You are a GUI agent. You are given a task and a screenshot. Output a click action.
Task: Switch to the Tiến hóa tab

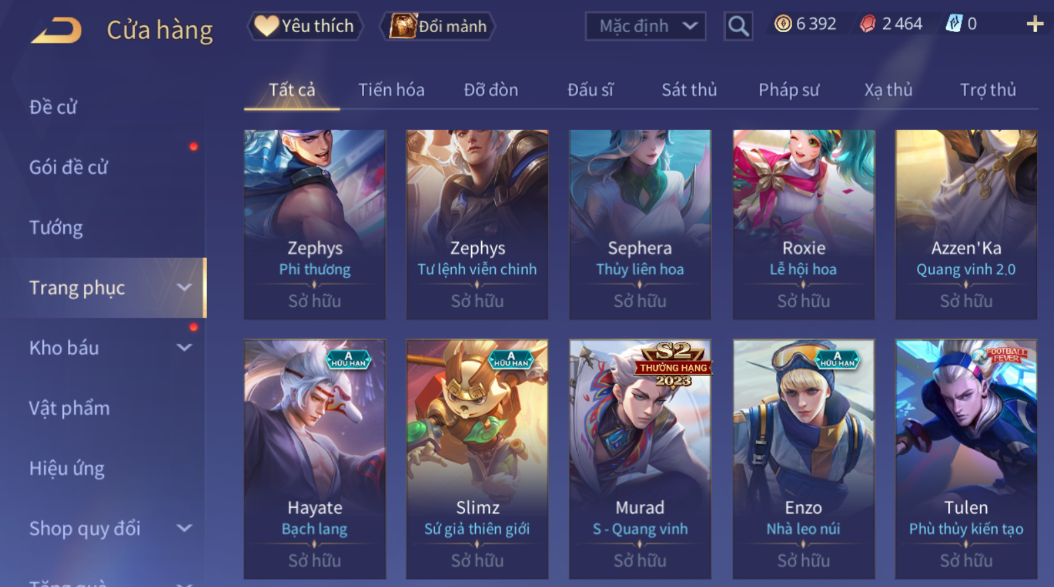pyautogui.click(x=391, y=89)
